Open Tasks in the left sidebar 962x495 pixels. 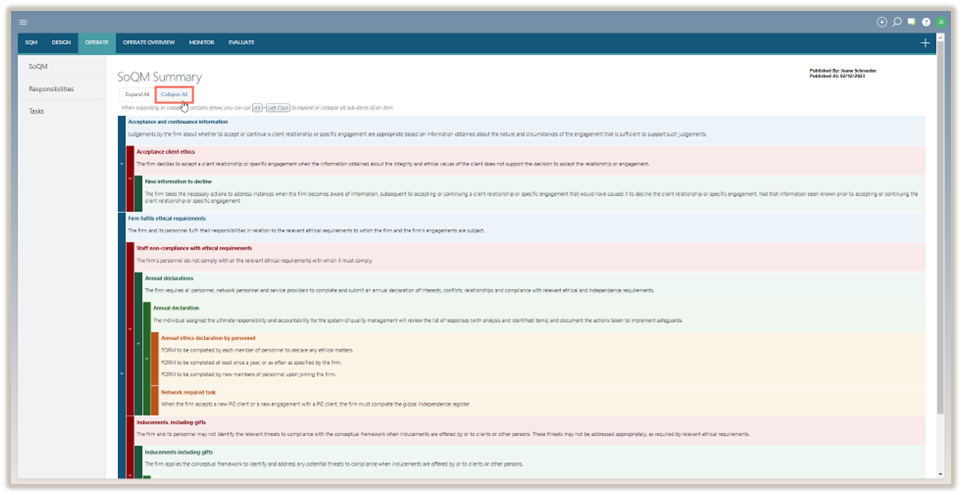coord(36,110)
